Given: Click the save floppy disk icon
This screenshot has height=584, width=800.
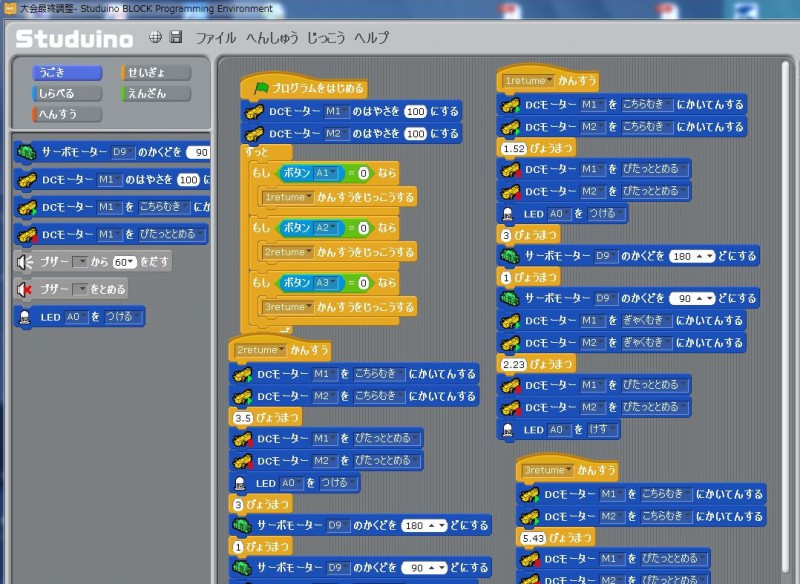Looking at the screenshot, I should [176, 37].
